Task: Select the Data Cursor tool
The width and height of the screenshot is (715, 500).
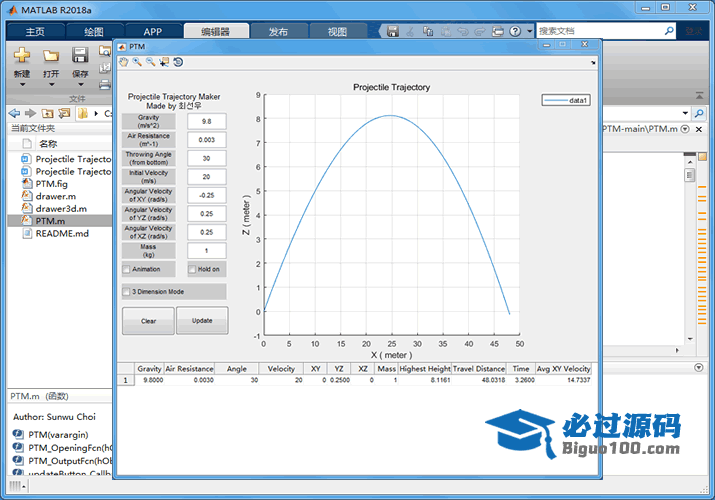Action: click(164, 62)
